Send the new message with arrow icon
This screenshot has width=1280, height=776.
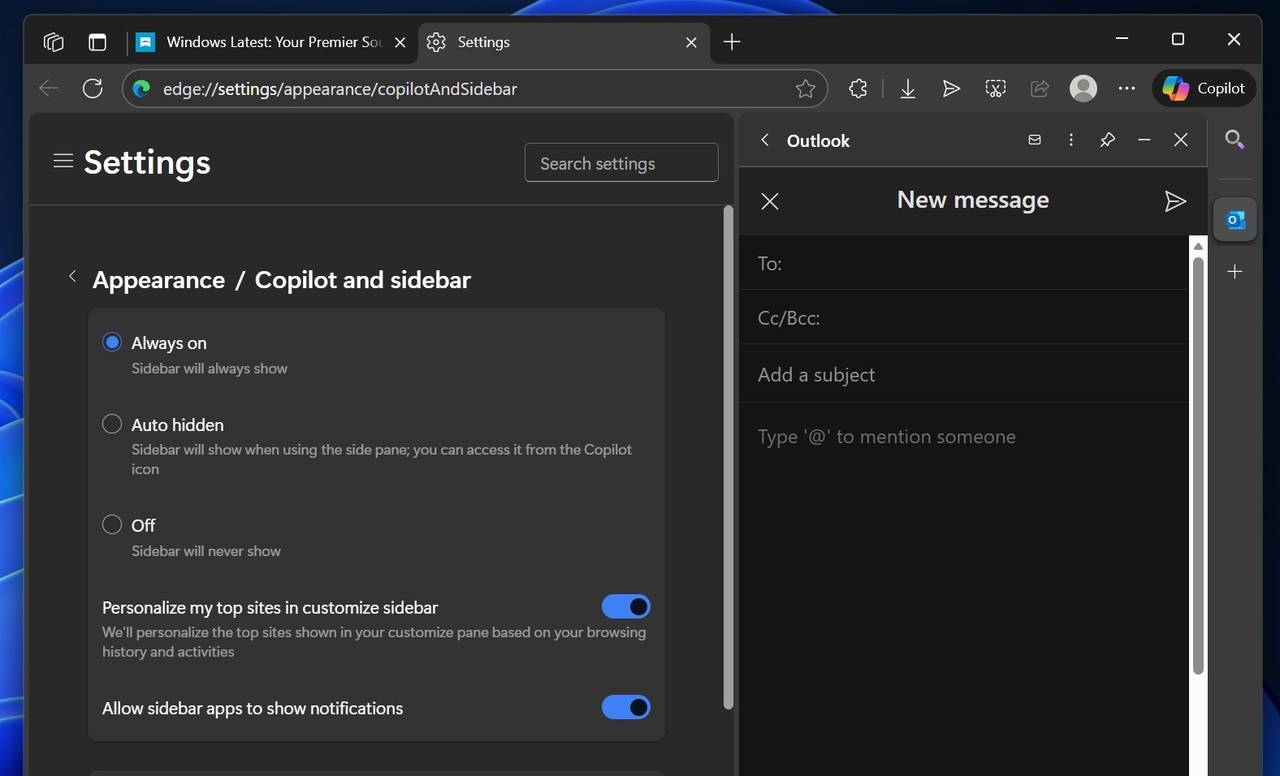click(x=1175, y=201)
